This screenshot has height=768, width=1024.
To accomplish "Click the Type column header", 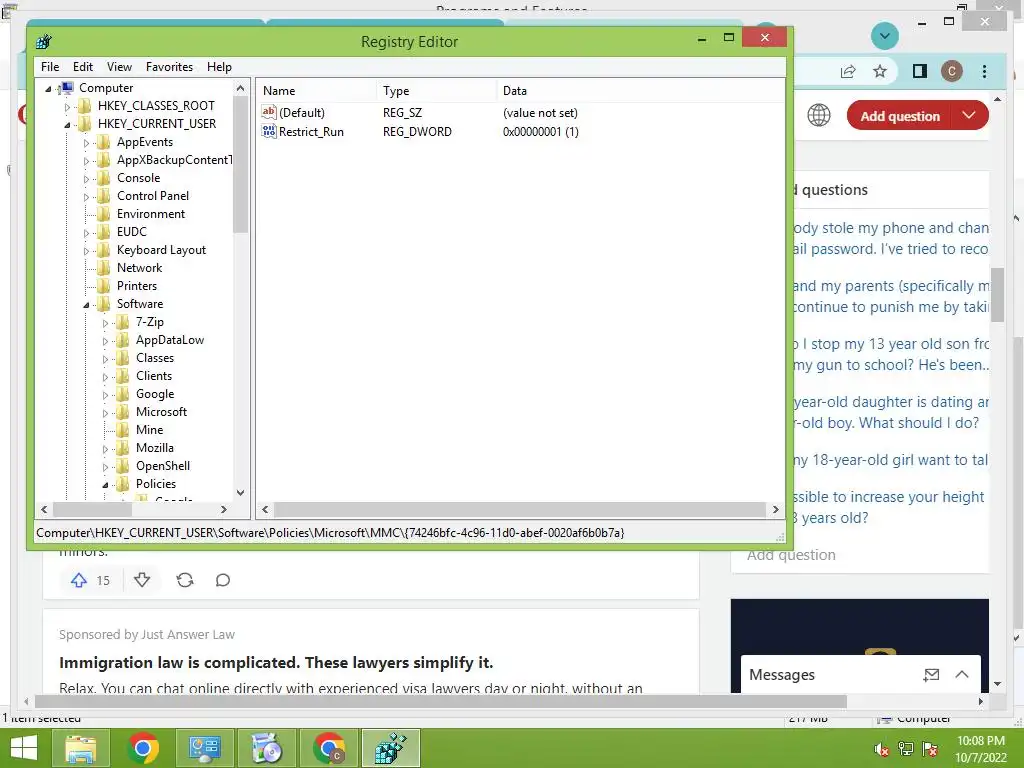I will coord(436,91).
